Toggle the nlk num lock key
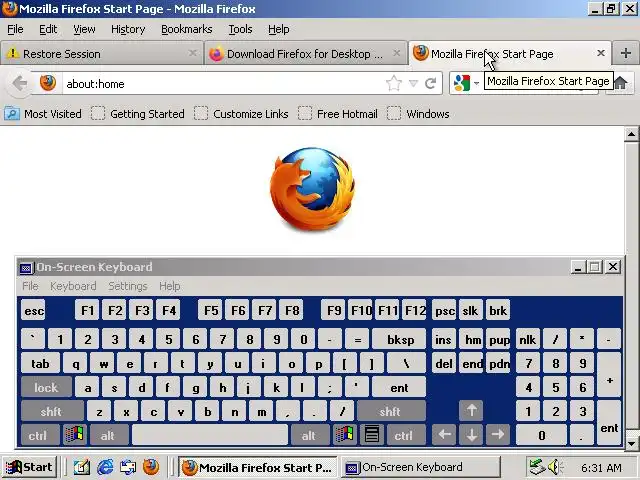Screen dimensions: 640x480 click(528, 339)
